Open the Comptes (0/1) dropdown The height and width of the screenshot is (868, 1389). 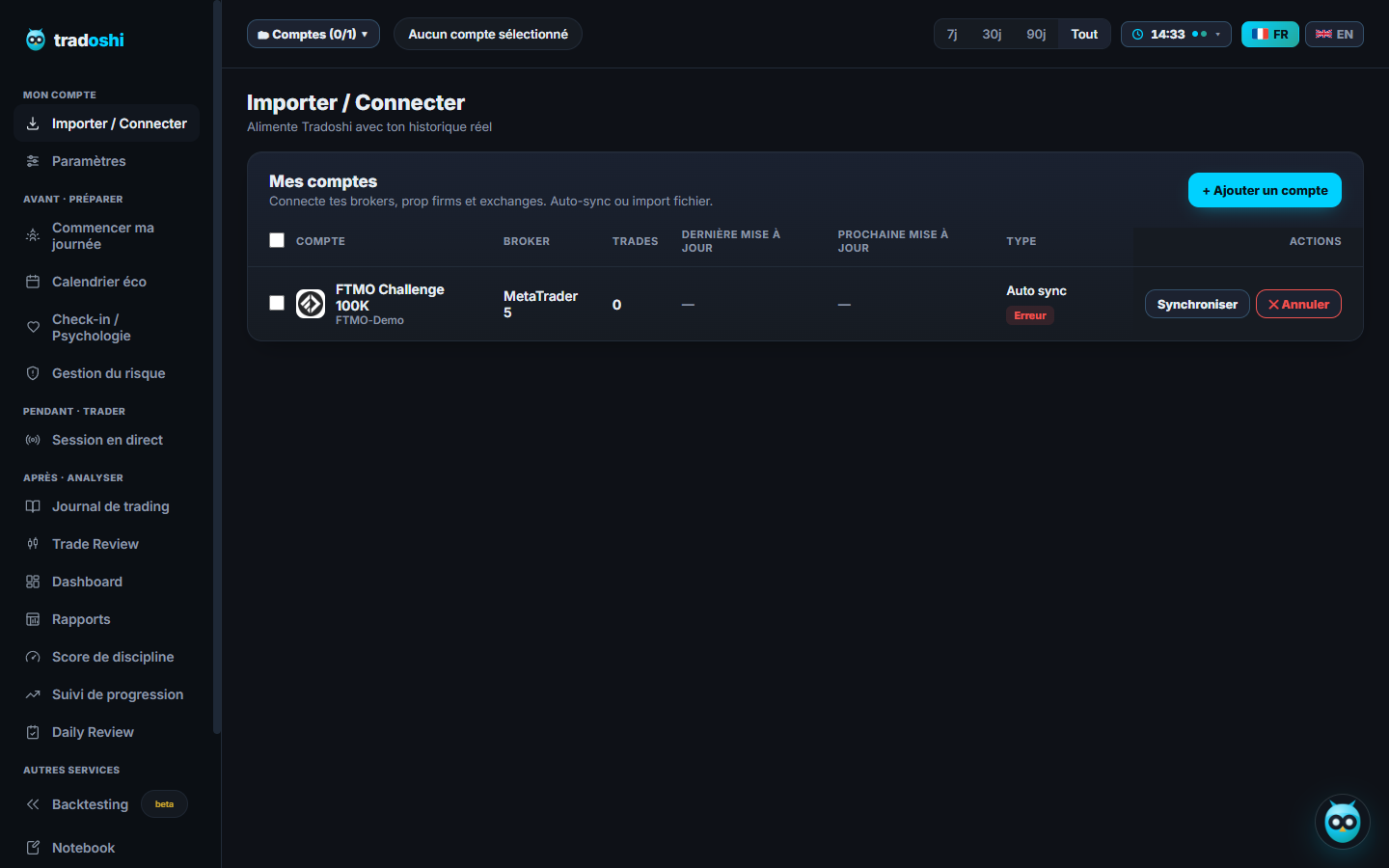pyautogui.click(x=313, y=34)
